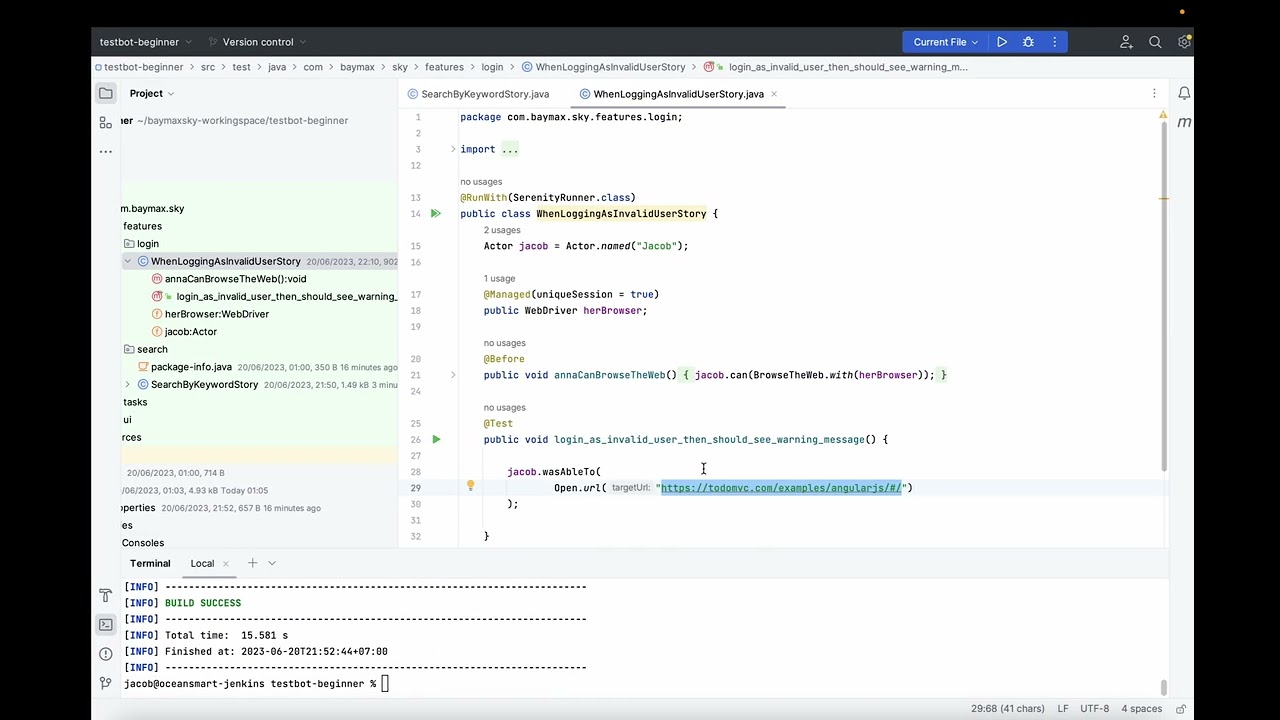Run class WhenLoggingAsInvalidUserStory from gutter
Viewport: 1280px width, 720px height.
point(435,214)
